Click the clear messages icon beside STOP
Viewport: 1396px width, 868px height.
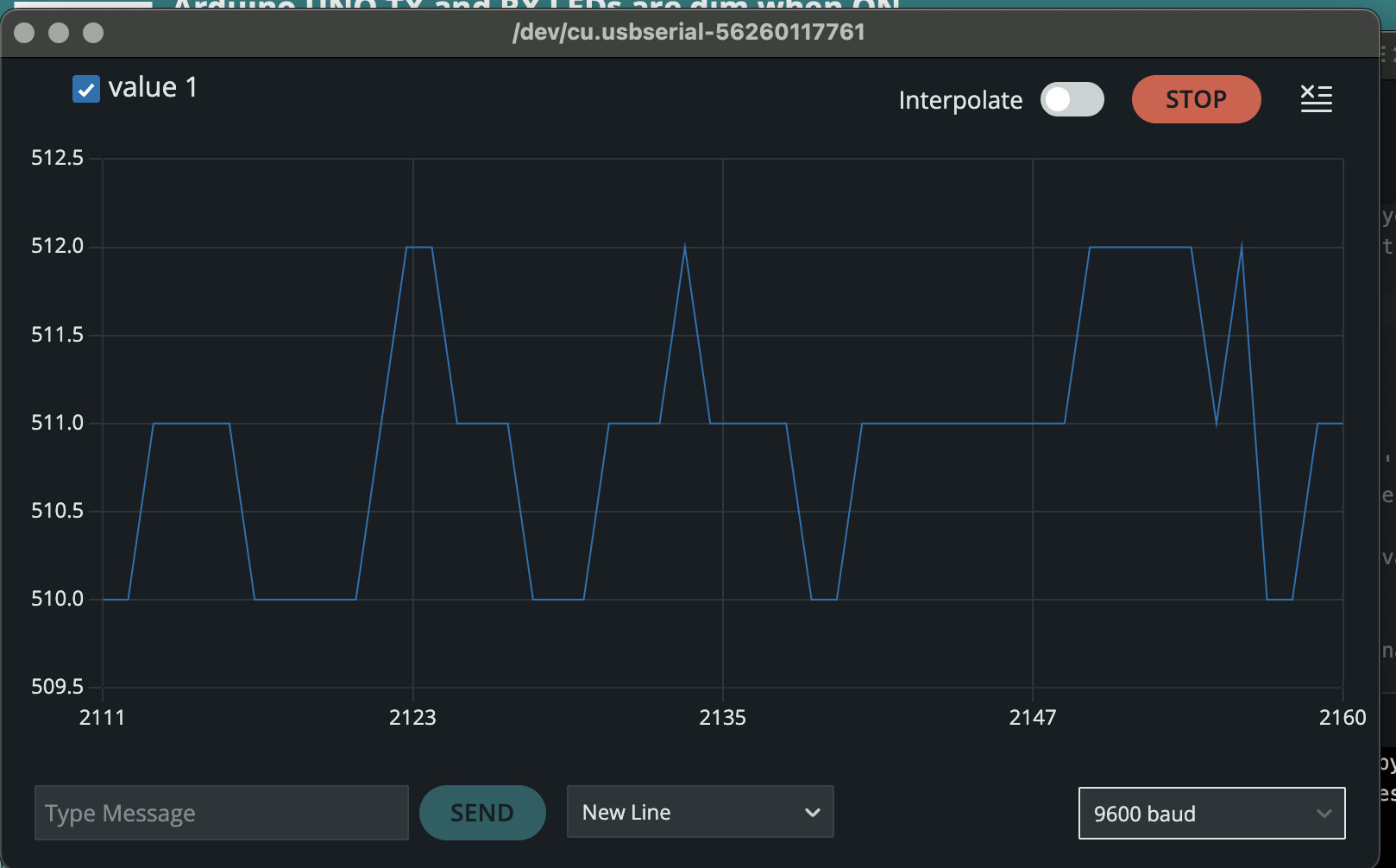(1316, 99)
